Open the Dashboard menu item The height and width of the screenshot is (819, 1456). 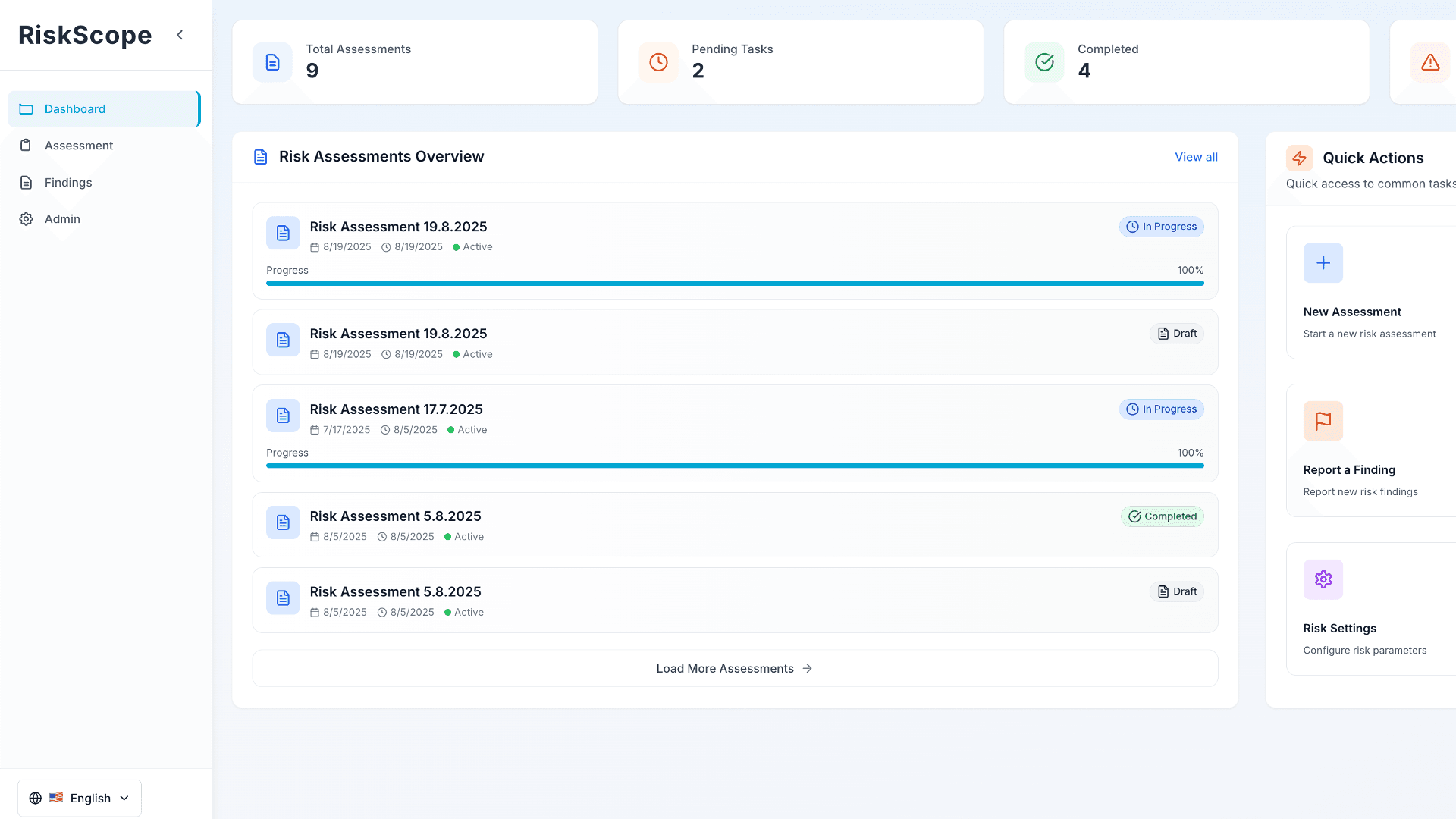(104, 109)
